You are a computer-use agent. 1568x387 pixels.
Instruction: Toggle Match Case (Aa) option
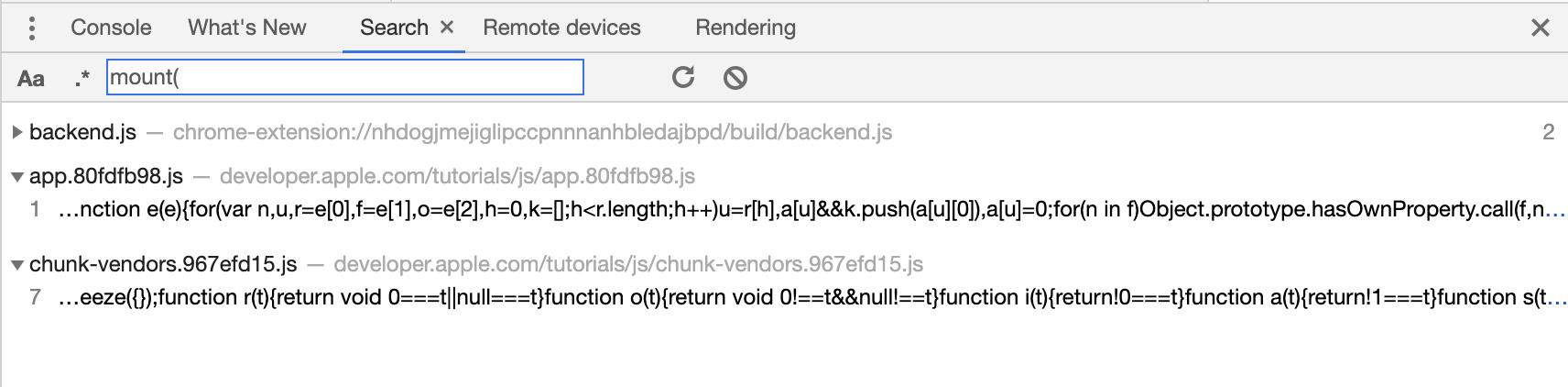[31, 79]
